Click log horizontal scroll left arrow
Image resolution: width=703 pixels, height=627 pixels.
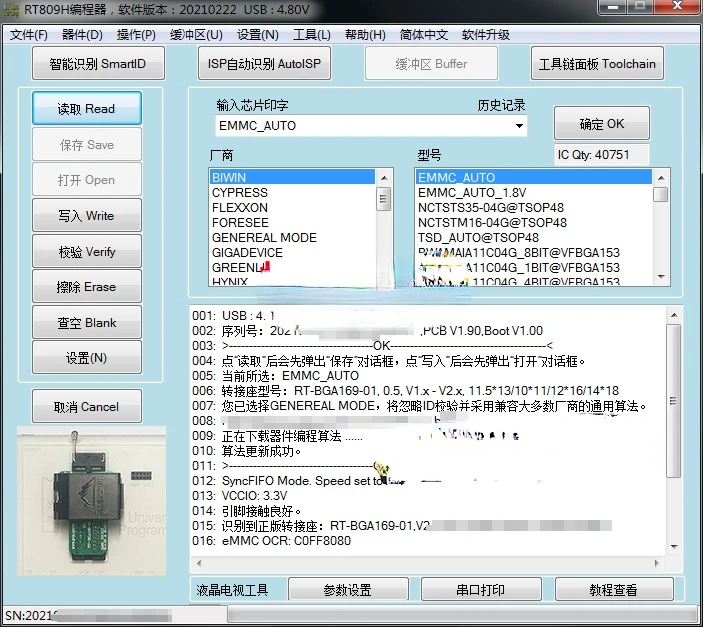tap(199, 563)
